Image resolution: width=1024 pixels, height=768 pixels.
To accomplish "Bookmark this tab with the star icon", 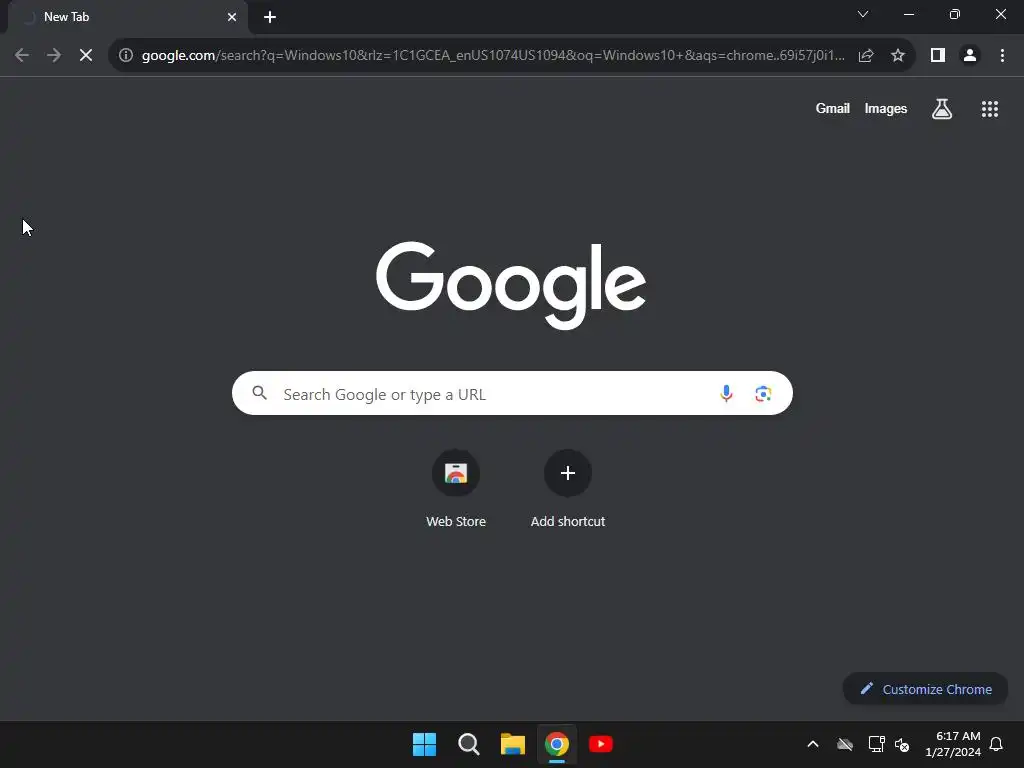I will pyautogui.click(x=898, y=56).
